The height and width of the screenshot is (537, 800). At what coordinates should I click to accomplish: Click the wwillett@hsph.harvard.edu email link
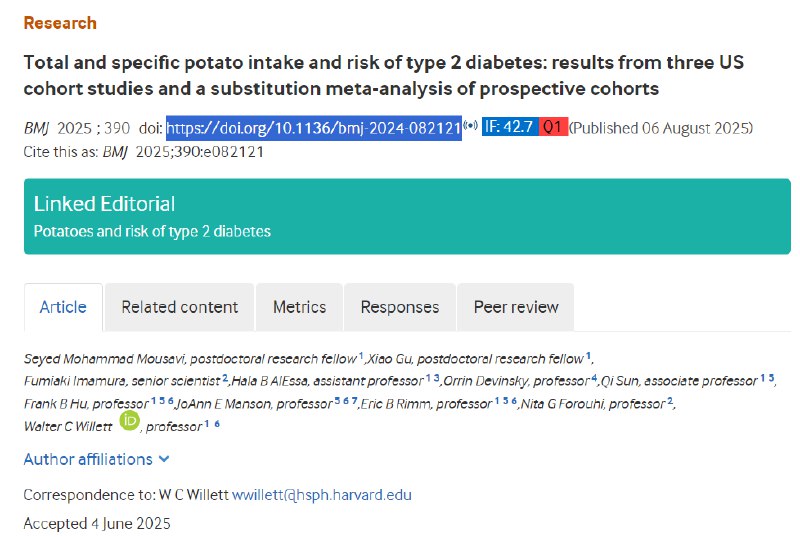pos(322,495)
